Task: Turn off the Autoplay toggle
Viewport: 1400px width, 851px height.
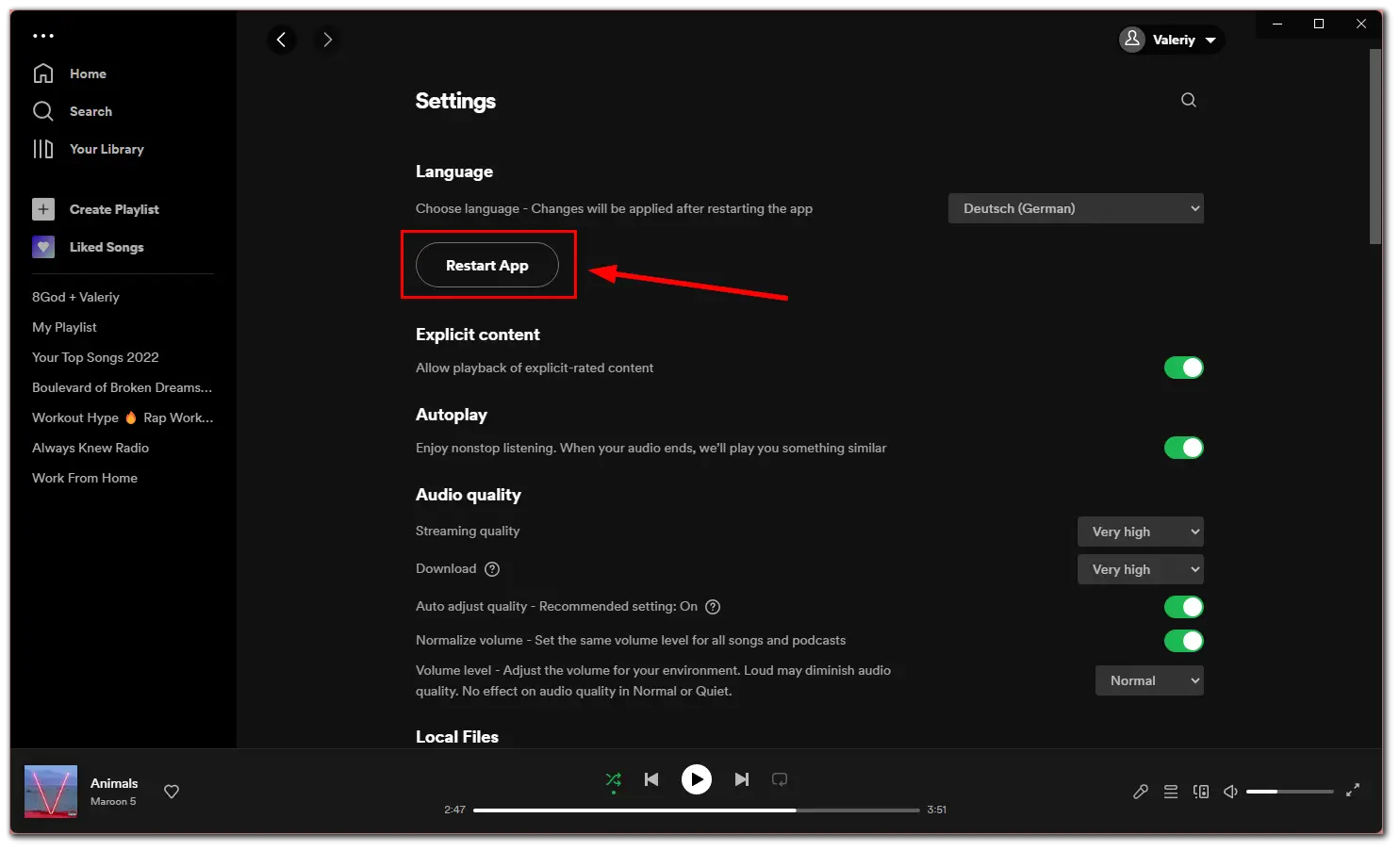Action: (1183, 448)
